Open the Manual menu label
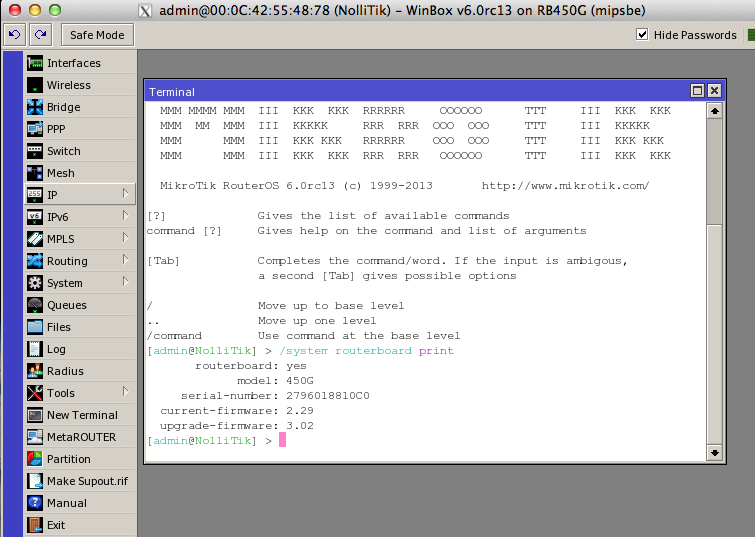 (x=66, y=503)
